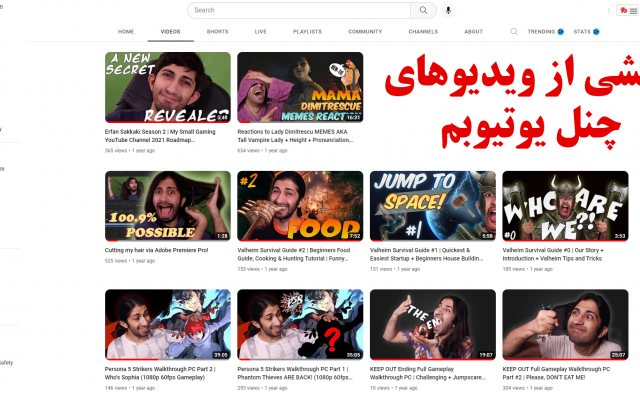Open 'Jump to Space! #1' thumbnail
The height and width of the screenshot is (400, 640).
point(433,206)
